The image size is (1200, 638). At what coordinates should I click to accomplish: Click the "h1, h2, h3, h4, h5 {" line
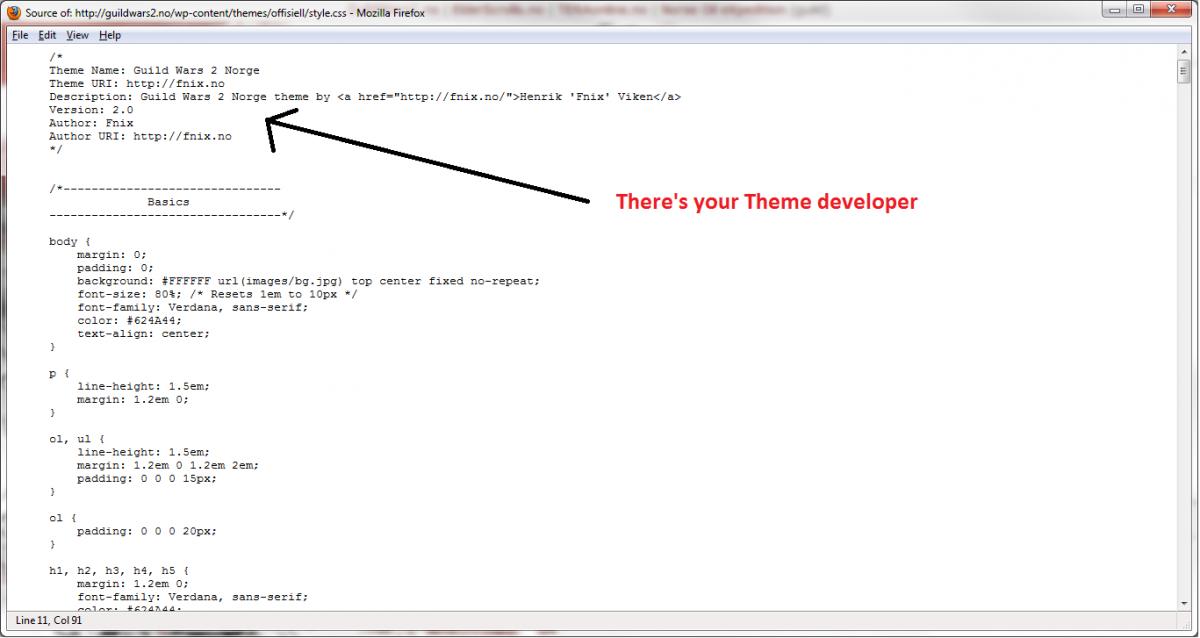[119, 570]
